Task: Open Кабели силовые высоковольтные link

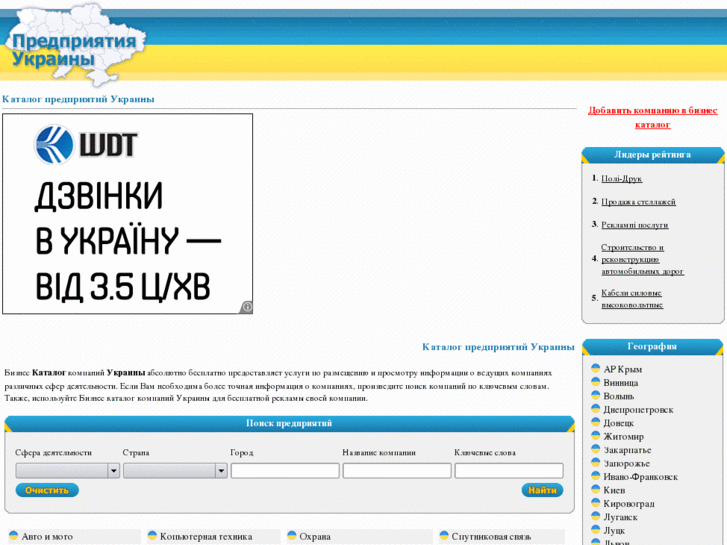Action: (x=632, y=299)
